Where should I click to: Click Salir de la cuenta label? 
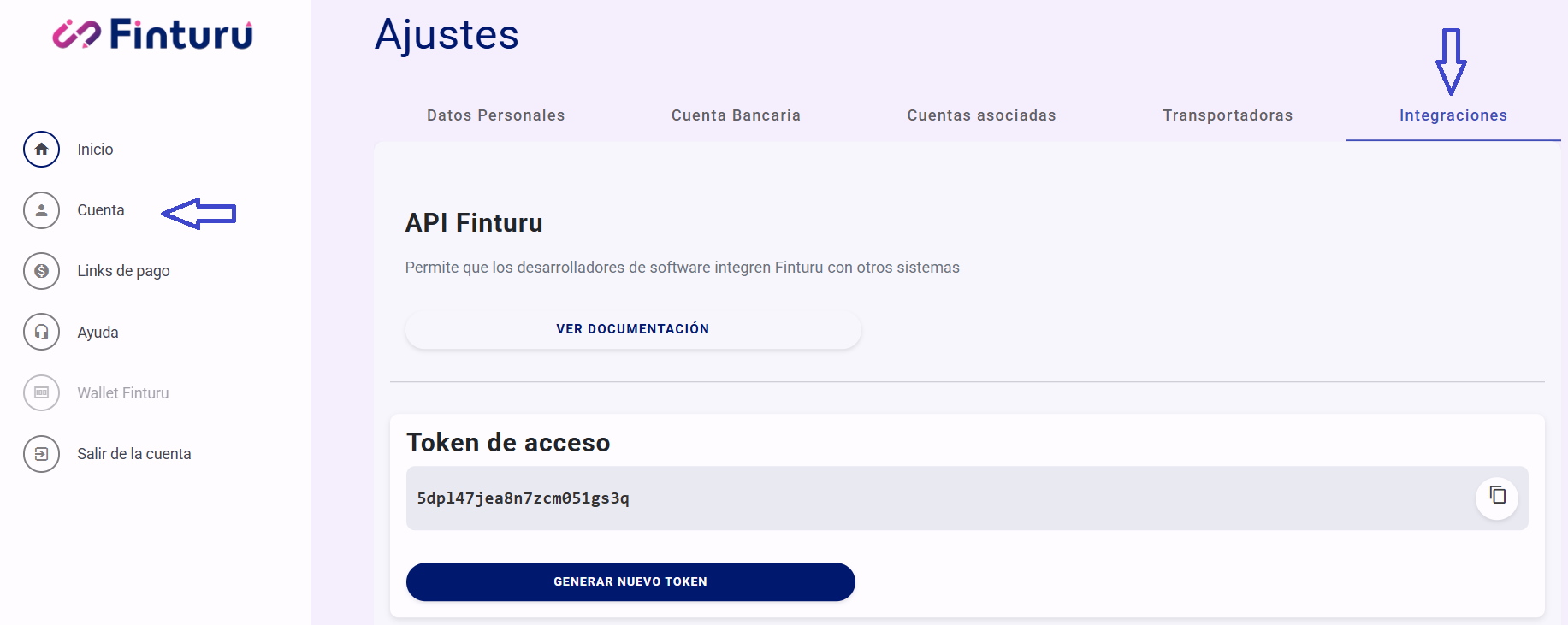(133, 454)
